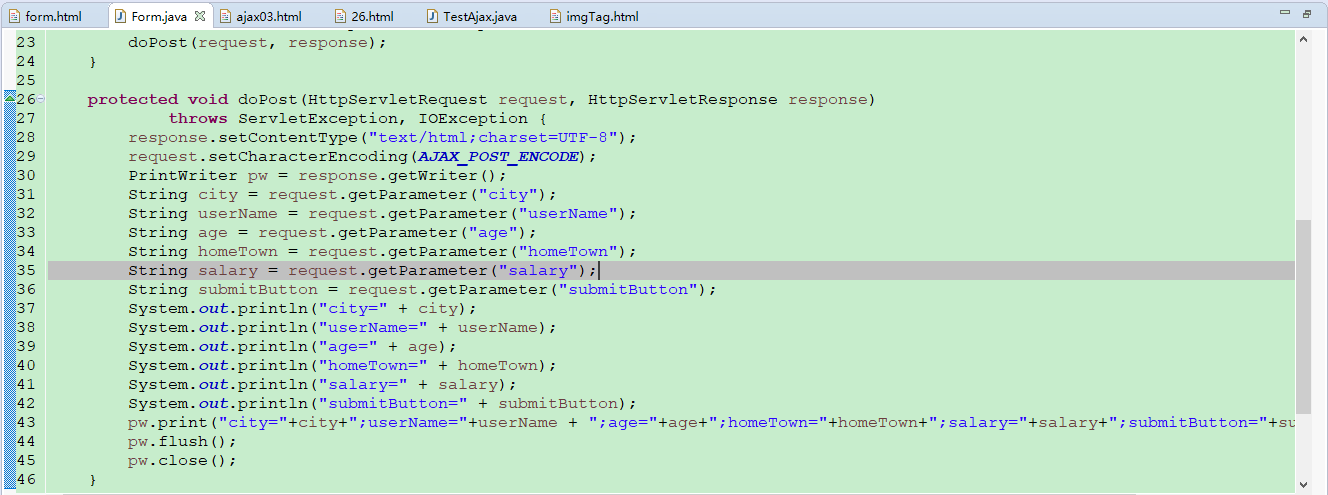Click 'PrintWriter' on line 30
1328x495 pixels.
point(183,175)
